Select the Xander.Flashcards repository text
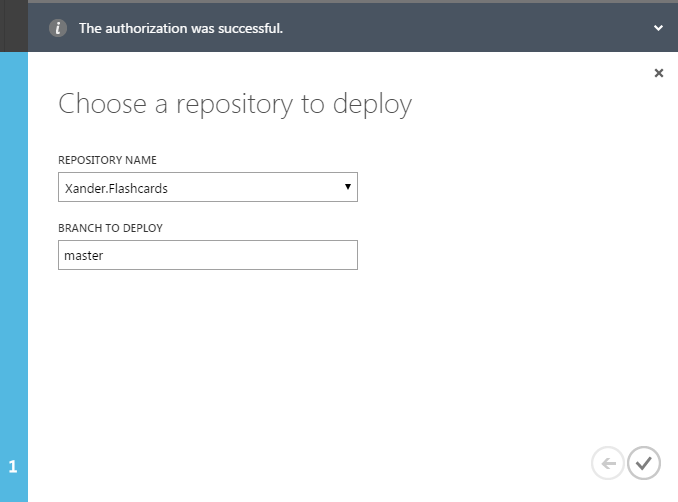Screen dimensions: 678x502 (x=115, y=188)
